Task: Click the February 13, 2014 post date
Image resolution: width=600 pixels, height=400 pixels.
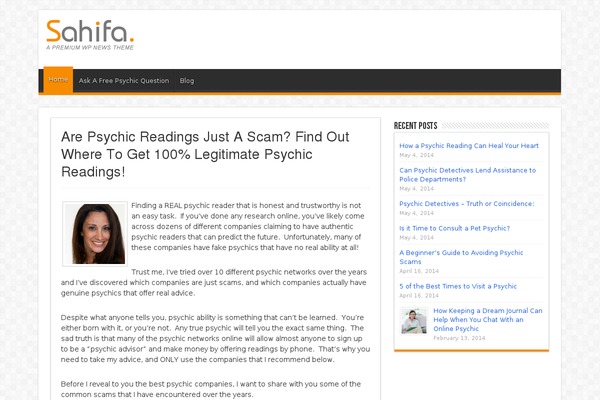Action: (459, 338)
